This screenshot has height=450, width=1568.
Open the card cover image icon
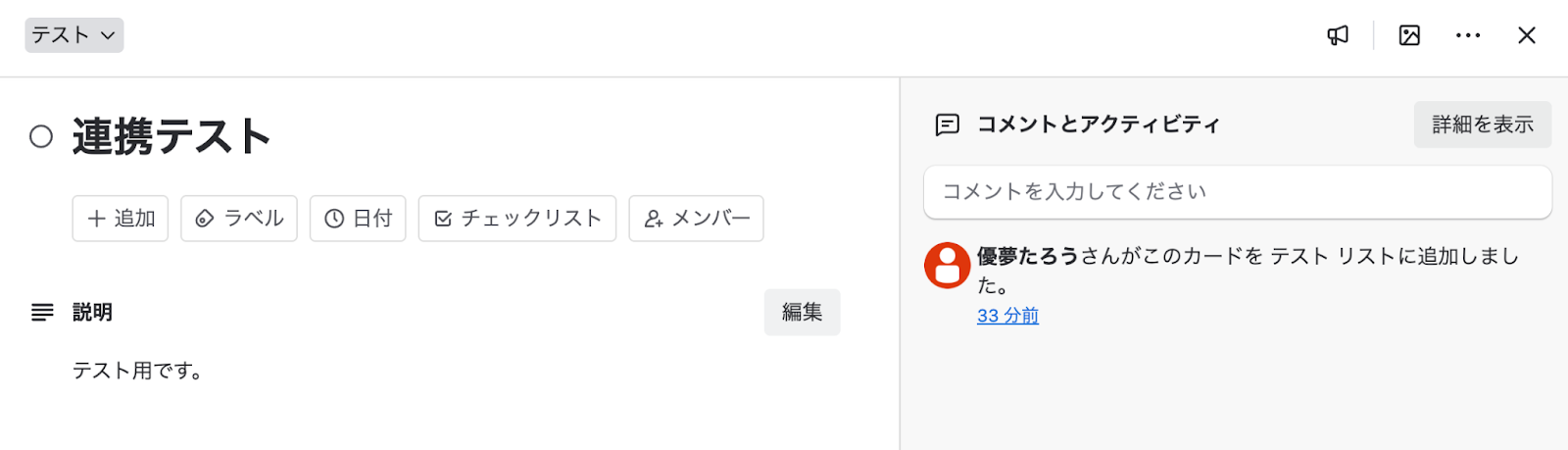pos(1409,35)
